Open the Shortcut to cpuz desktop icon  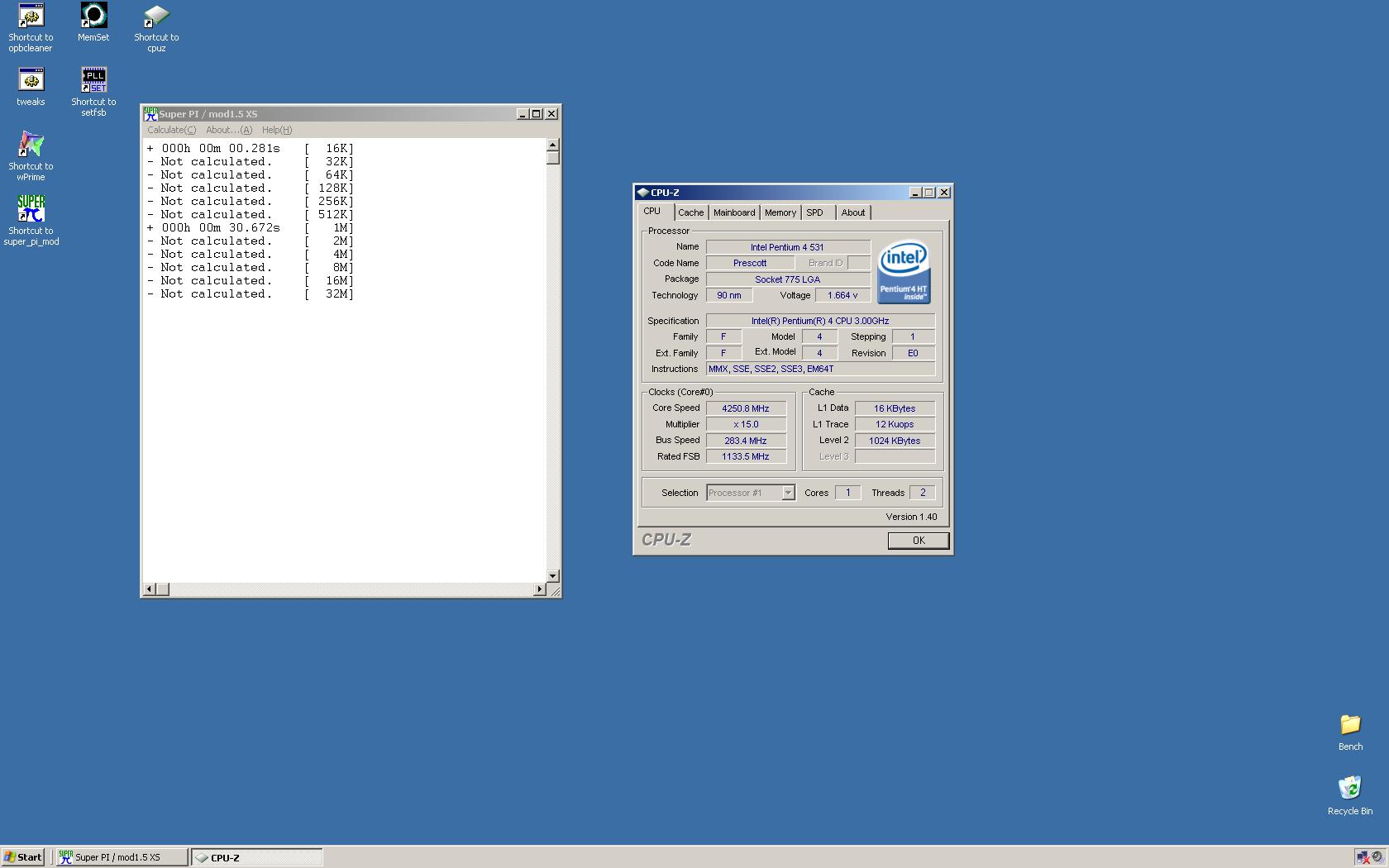156,27
